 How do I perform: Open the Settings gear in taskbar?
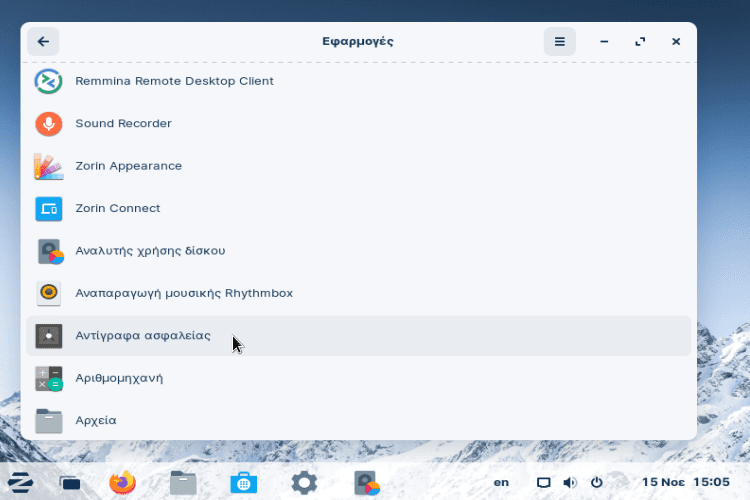304,482
